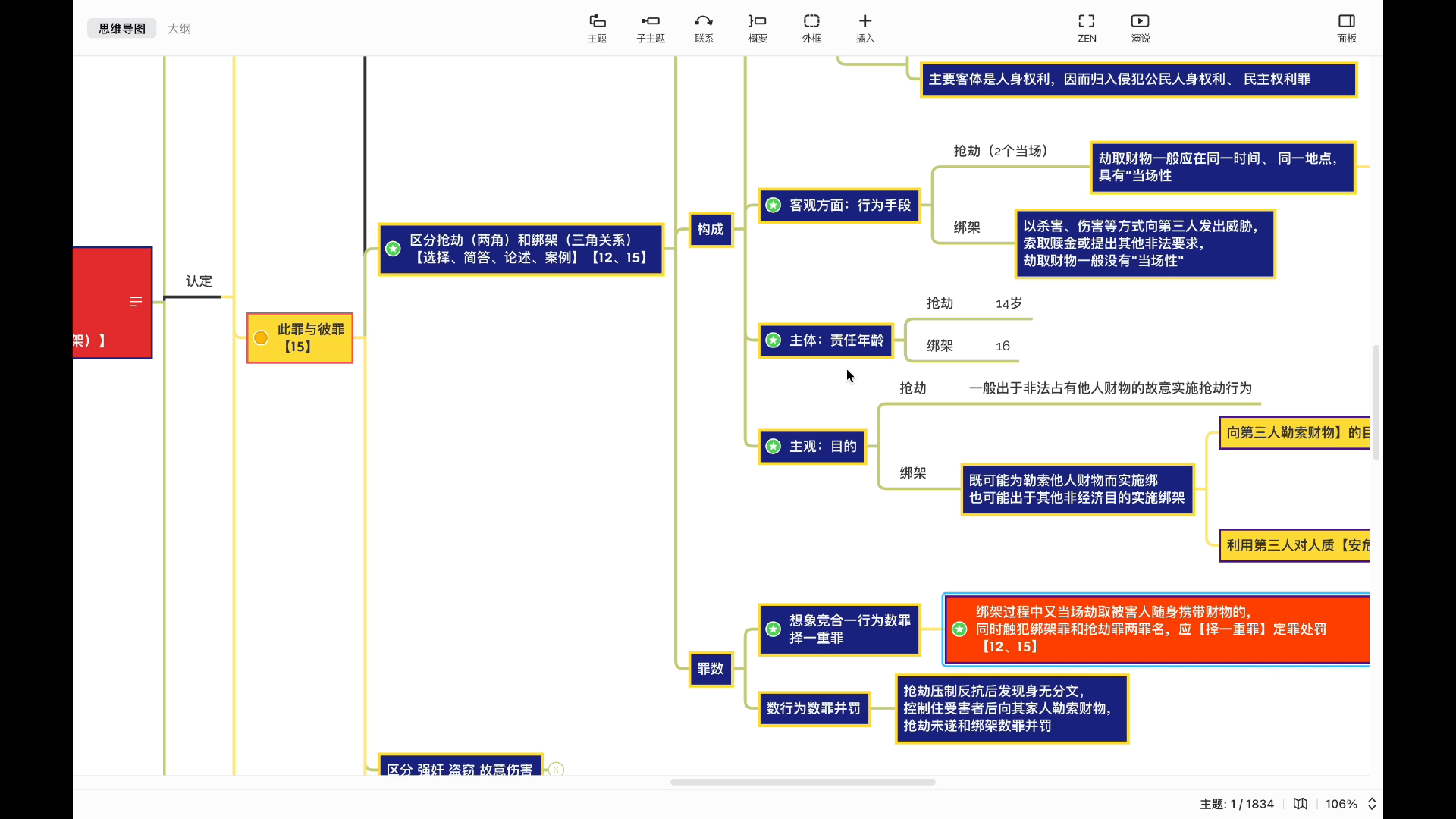Click the 概要 (Summary) toolbar icon
Screen dimensions: 1456x819
(758, 28)
